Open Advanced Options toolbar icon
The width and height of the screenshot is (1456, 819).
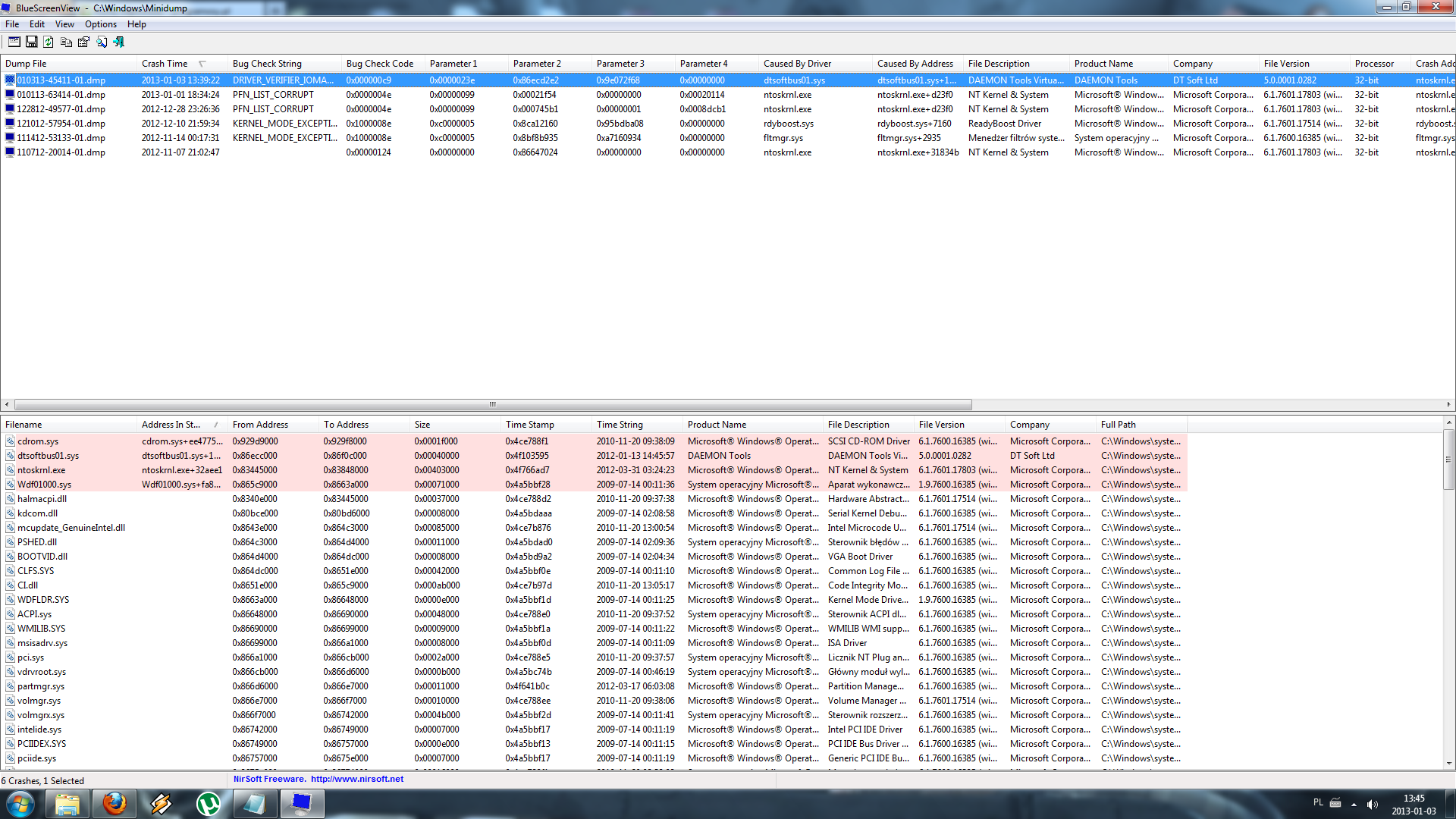tap(14, 42)
